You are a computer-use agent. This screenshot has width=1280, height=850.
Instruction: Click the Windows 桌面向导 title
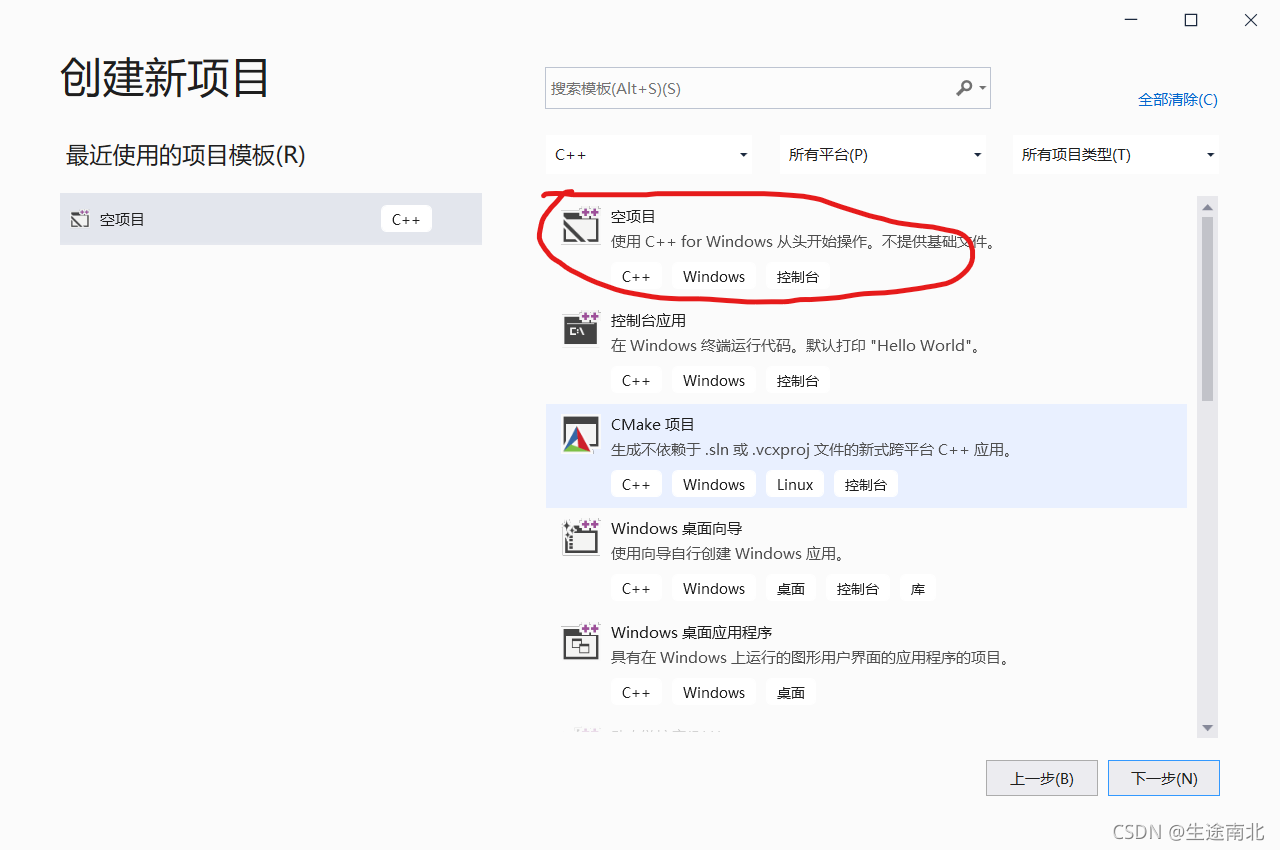(x=676, y=528)
